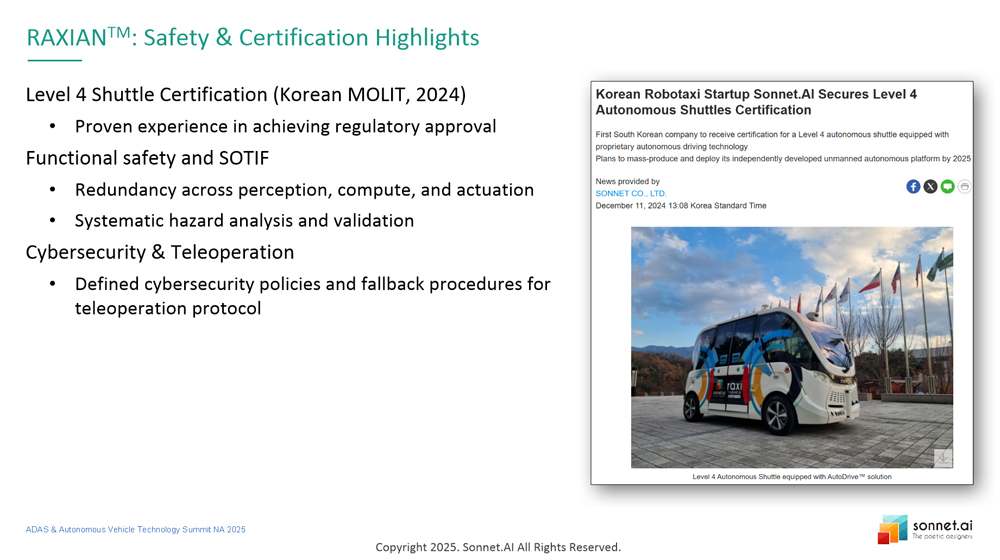
Task: Click the Functional safety and SOTIF heading
Action: tap(147, 158)
